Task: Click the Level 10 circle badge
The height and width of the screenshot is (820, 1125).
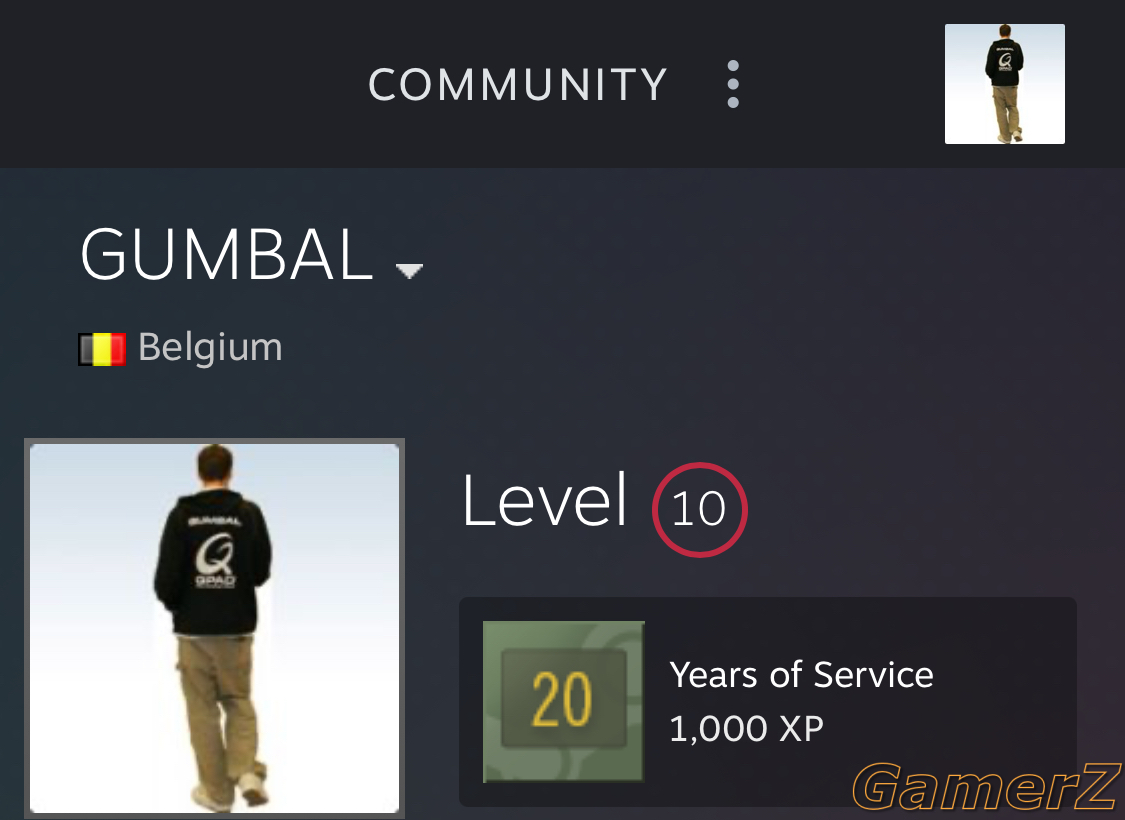Action: pyautogui.click(x=700, y=509)
